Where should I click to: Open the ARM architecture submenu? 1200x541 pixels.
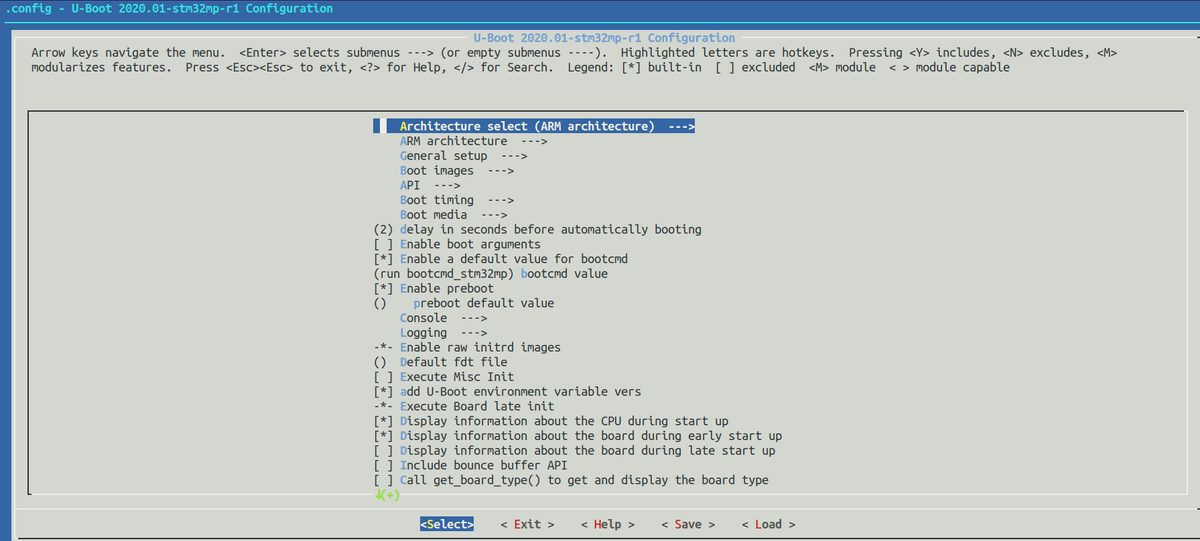tap(473, 141)
